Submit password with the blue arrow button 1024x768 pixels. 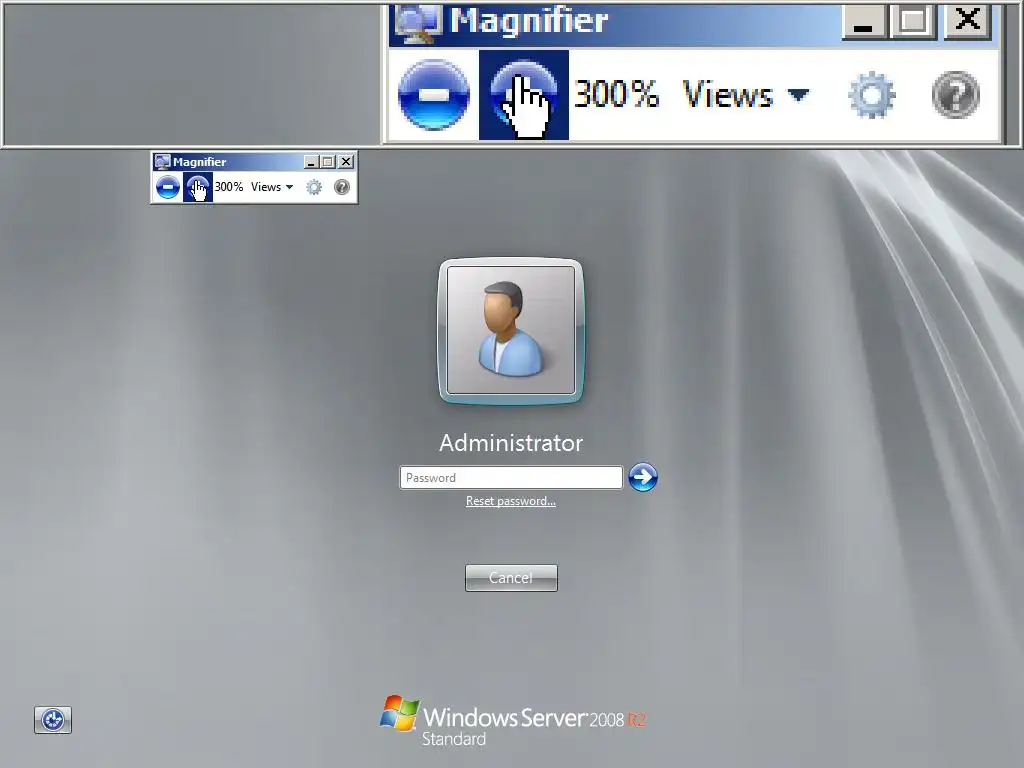pyautogui.click(x=643, y=477)
